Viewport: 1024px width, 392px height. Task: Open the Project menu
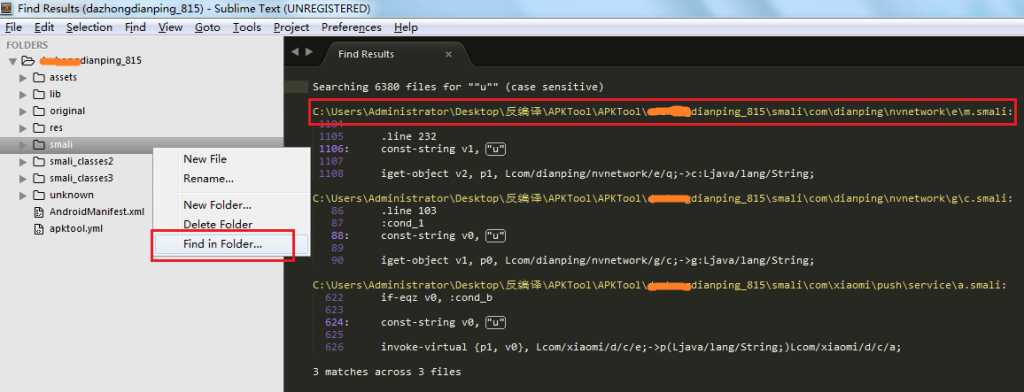coord(291,27)
